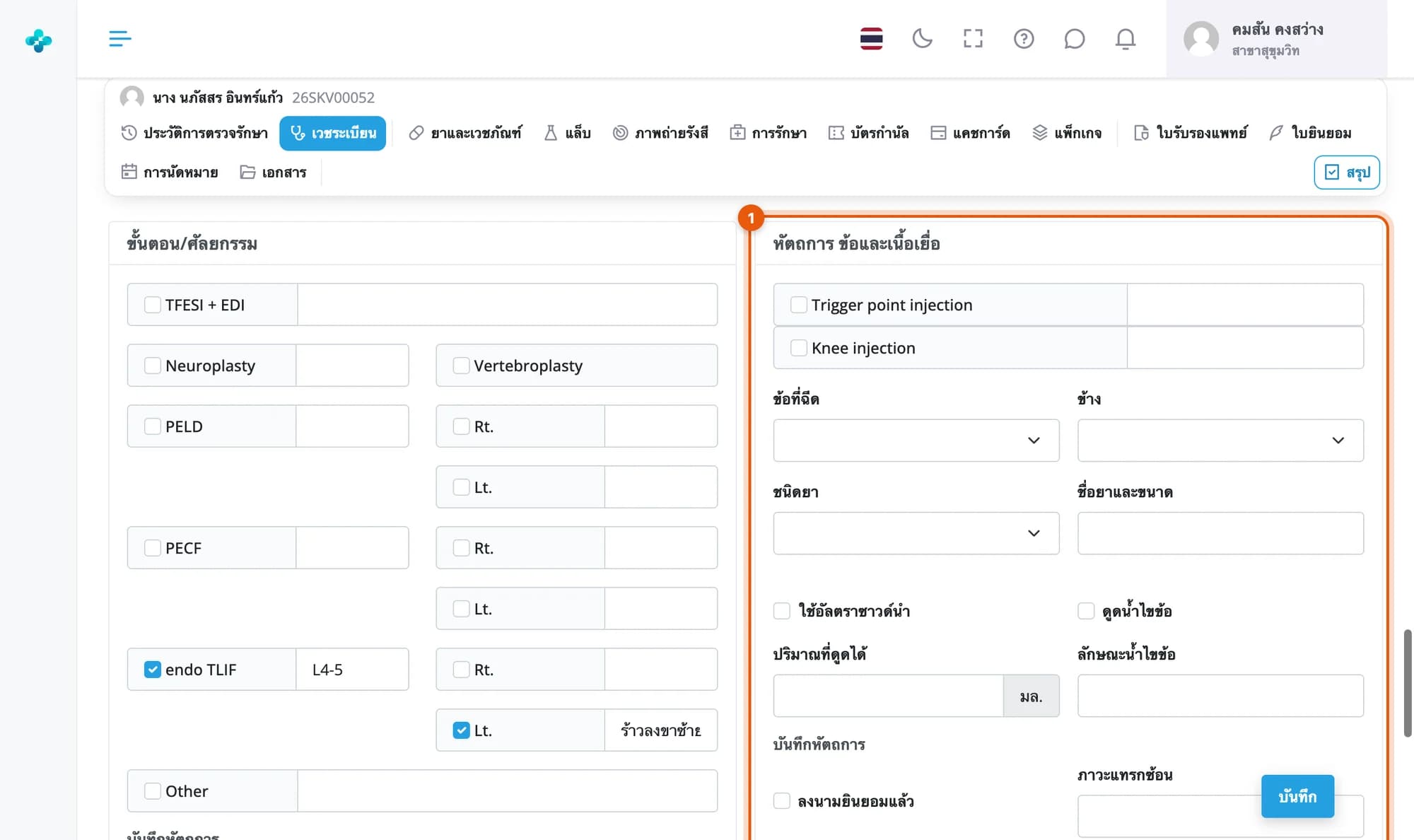Screen dimensions: 1414x840
Task: Open ประวัติการตรวจรักษา history tab
Action: [194, 133]
